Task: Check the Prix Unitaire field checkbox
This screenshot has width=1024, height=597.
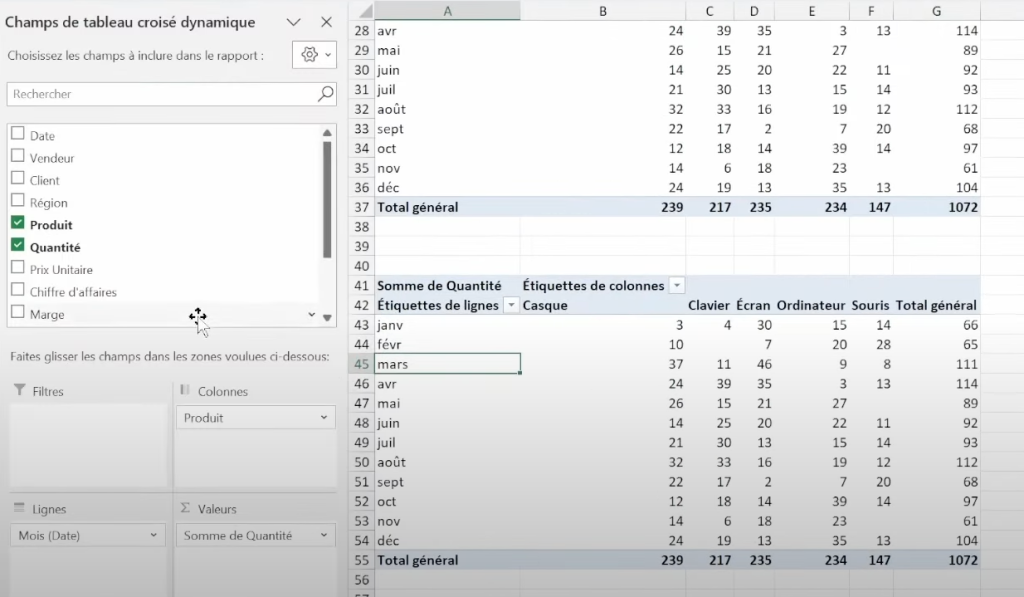Action: pos(18,268)
